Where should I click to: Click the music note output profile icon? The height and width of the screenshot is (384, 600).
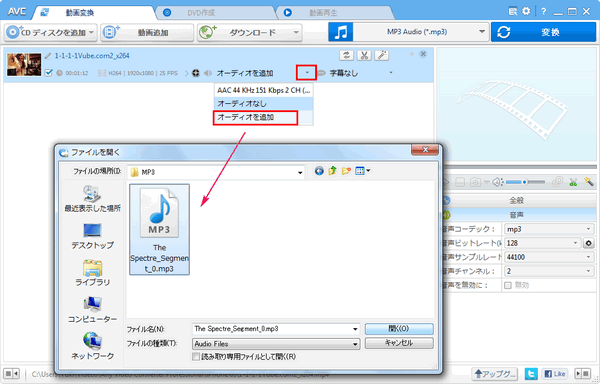point(341,32)
